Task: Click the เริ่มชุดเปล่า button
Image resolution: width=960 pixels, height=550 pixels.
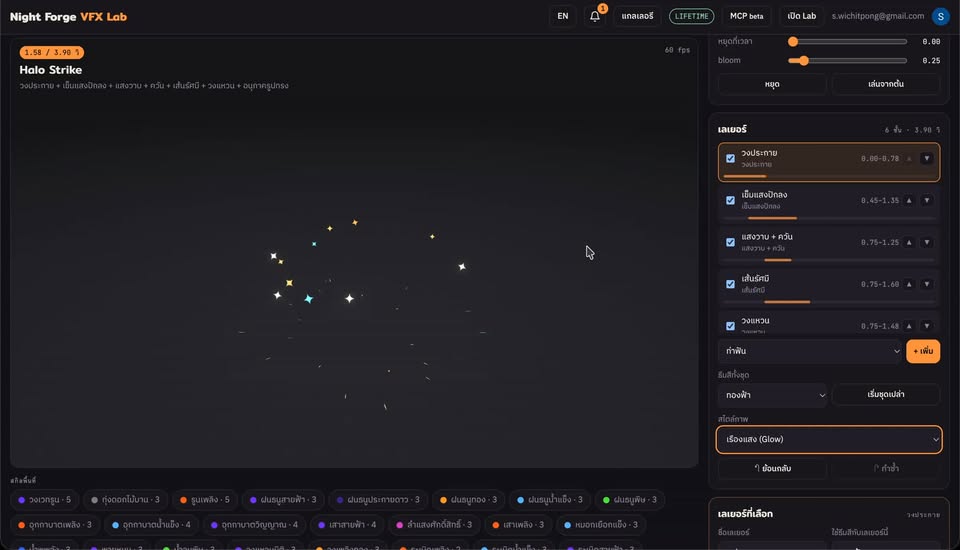Action: (885, 394)
